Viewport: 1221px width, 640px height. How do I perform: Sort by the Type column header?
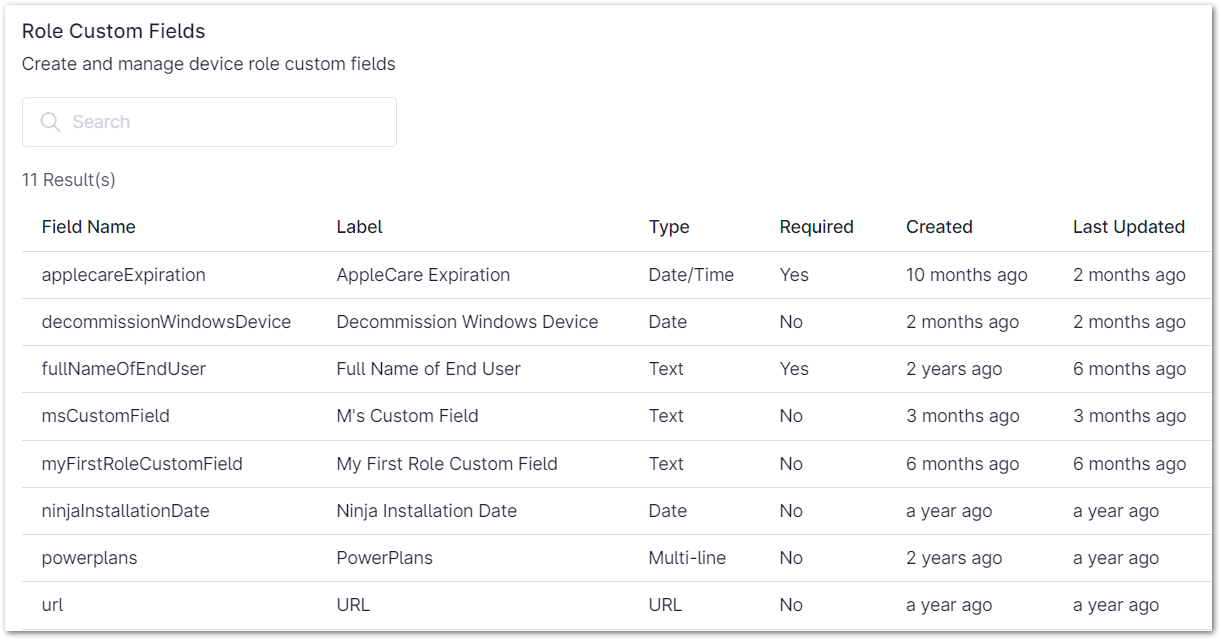coord(669,227)
